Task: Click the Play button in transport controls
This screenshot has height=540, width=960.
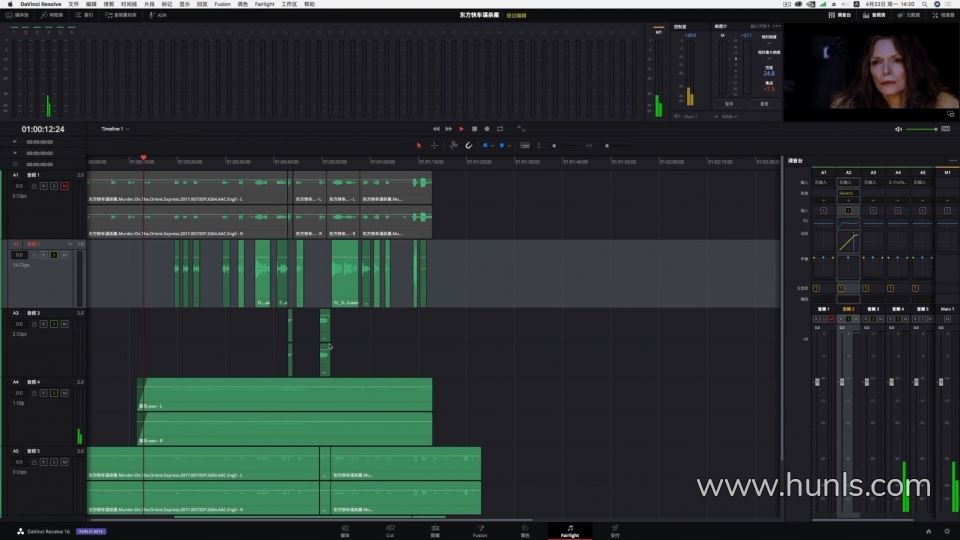Action: tap(461, 129)
